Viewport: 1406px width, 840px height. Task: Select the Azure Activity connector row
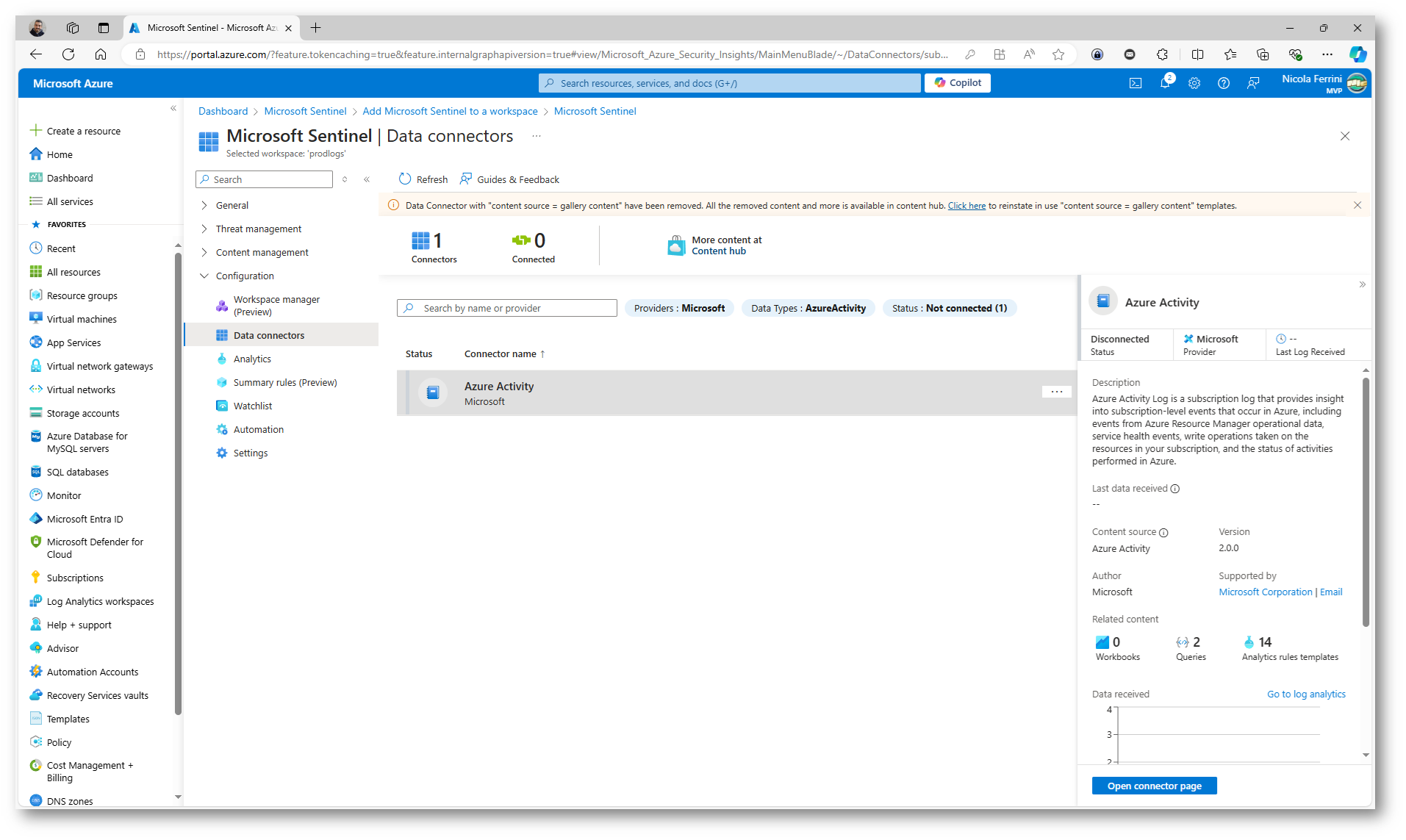point(737,393)
